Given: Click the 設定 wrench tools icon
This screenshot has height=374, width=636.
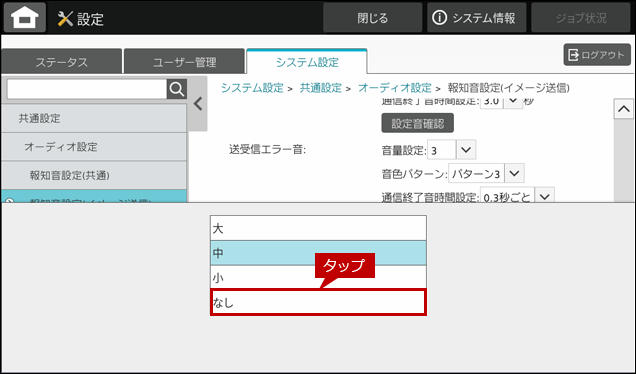Looking at the screenshot, I should (65, 19).
